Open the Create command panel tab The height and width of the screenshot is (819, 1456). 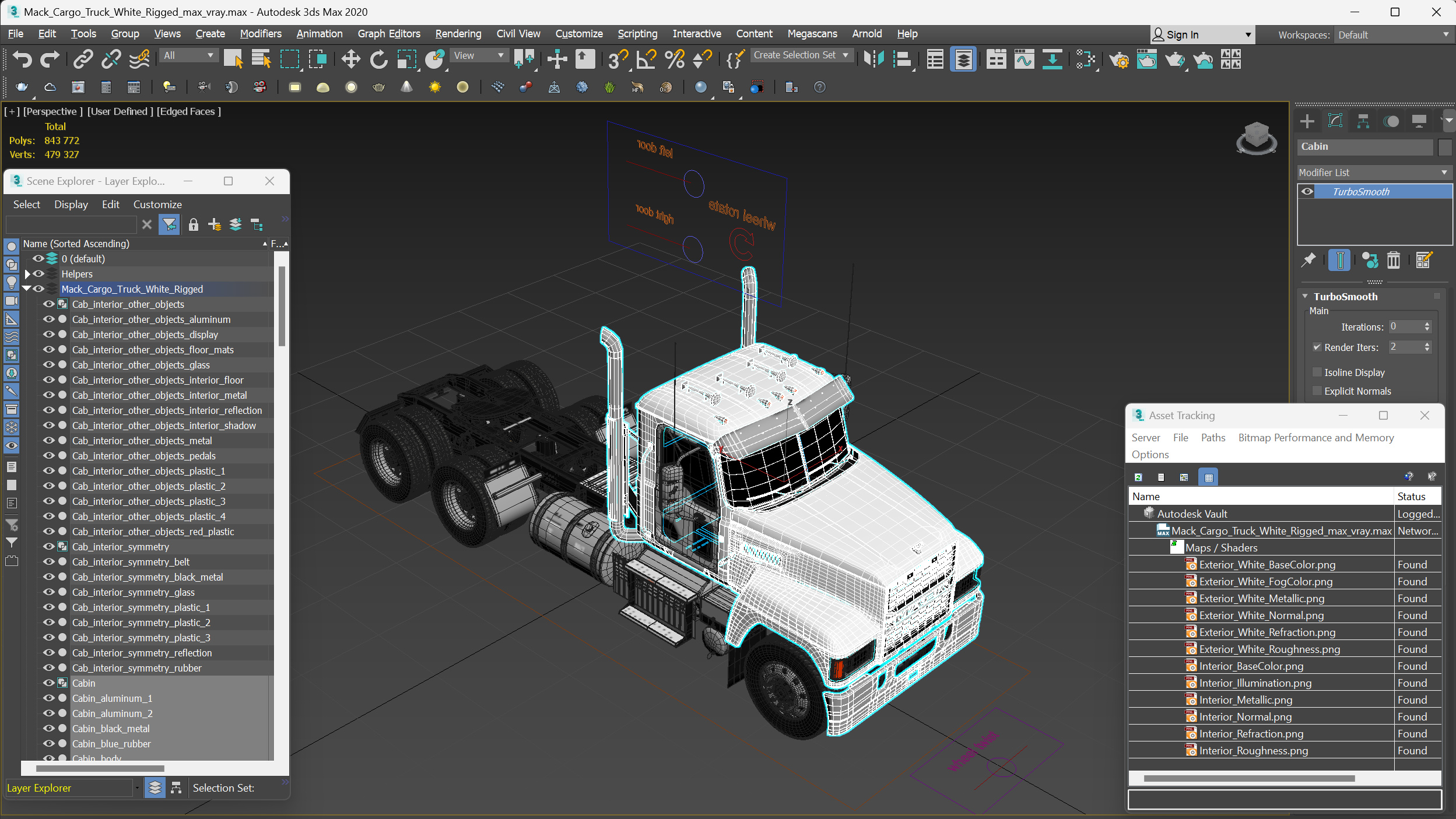pos(1307,121)
